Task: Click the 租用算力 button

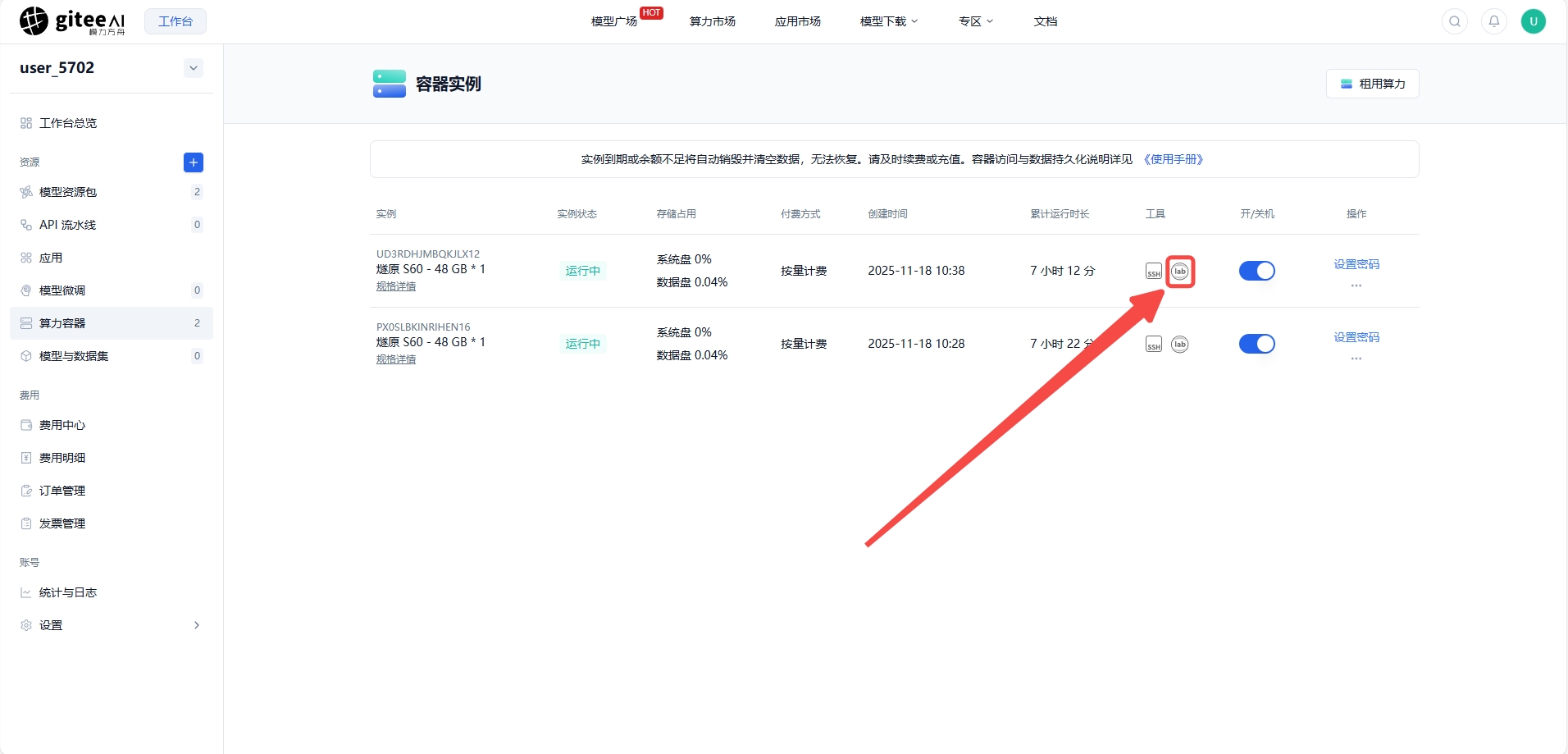Action: [x=1373, y=84]
